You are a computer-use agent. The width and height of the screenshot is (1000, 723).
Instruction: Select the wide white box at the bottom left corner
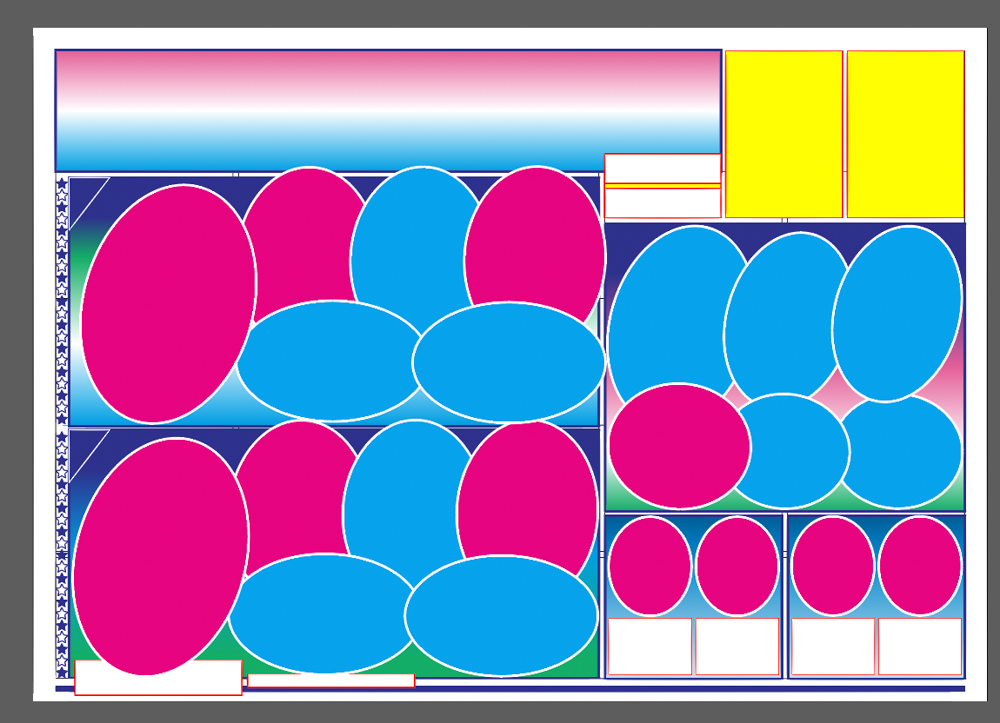click(158, 677)
